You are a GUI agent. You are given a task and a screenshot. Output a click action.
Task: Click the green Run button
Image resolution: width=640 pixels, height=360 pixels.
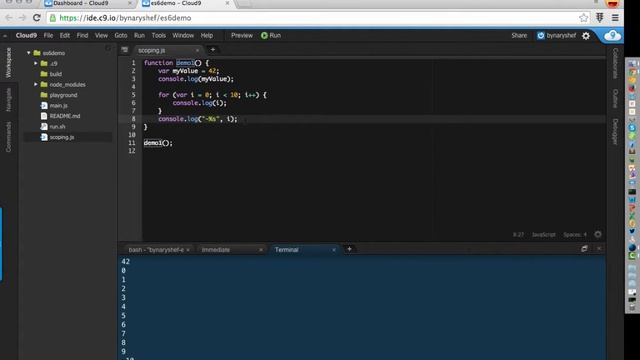point(271,36)
